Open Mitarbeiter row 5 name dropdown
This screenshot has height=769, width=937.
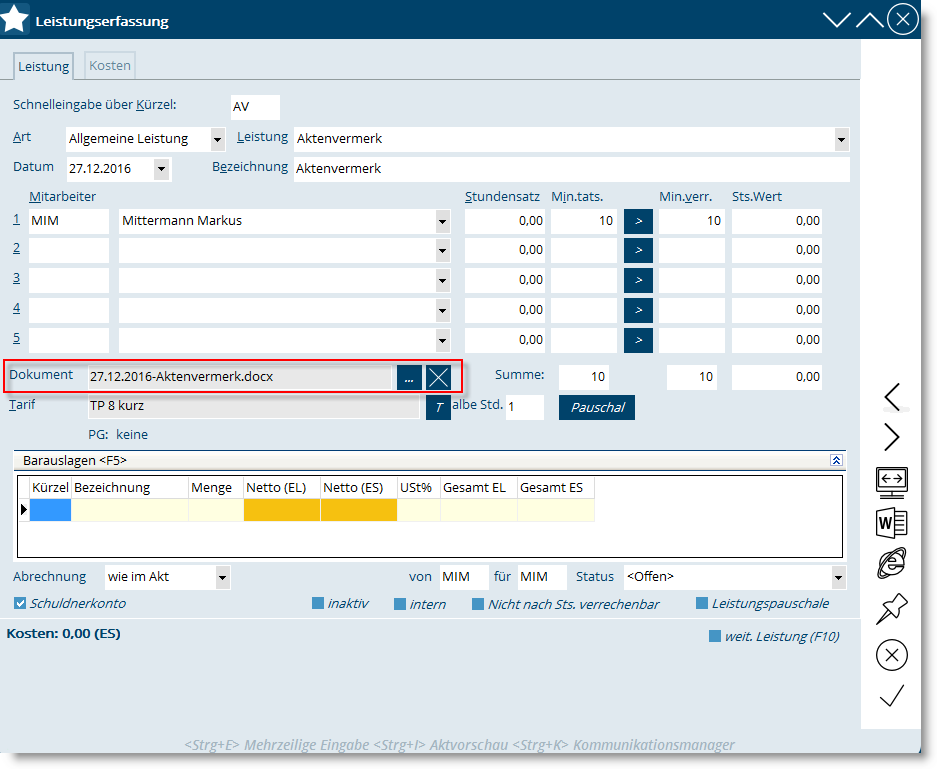click(442, 340)
